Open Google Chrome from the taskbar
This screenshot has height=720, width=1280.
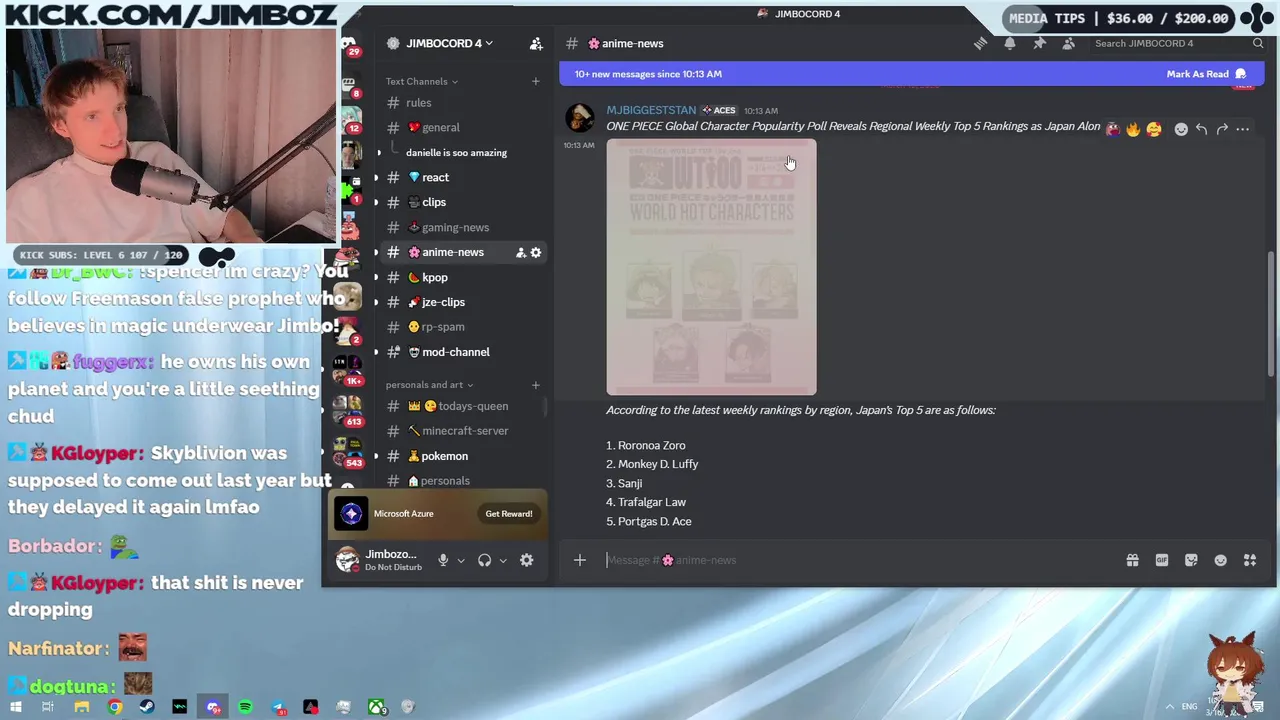pyautogui.click(x=115, y=707)
